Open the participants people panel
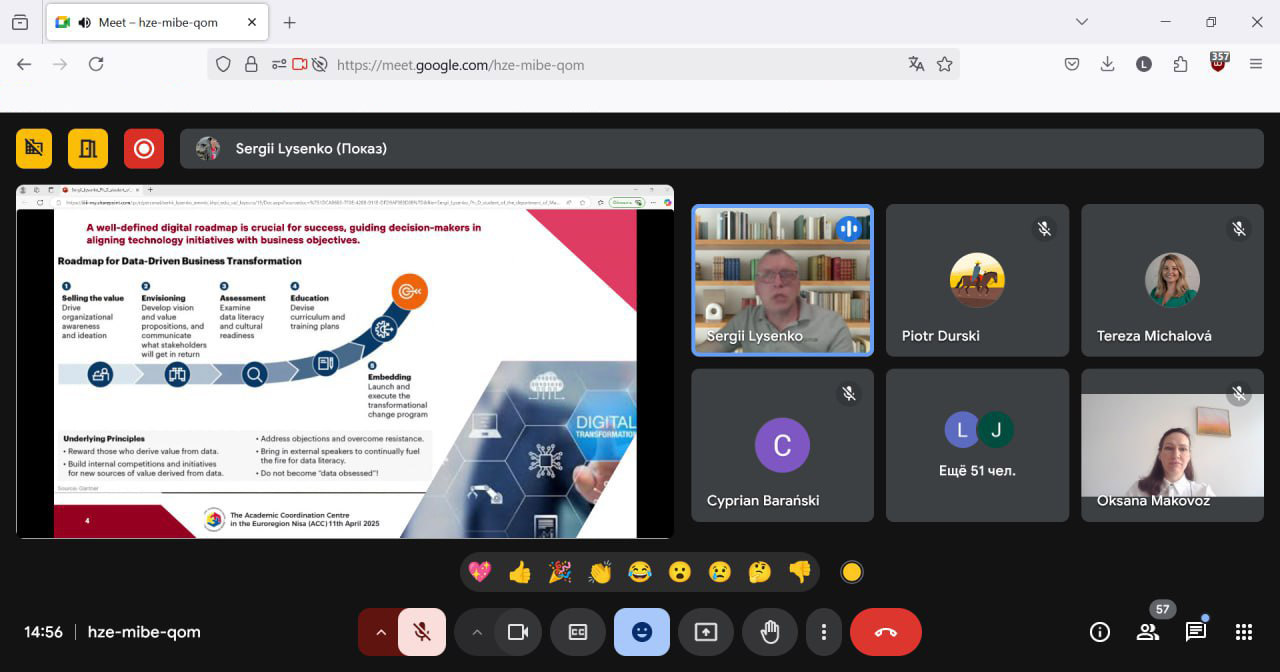Viewport: 1280px width, 672px height. tap(1147, 632)
